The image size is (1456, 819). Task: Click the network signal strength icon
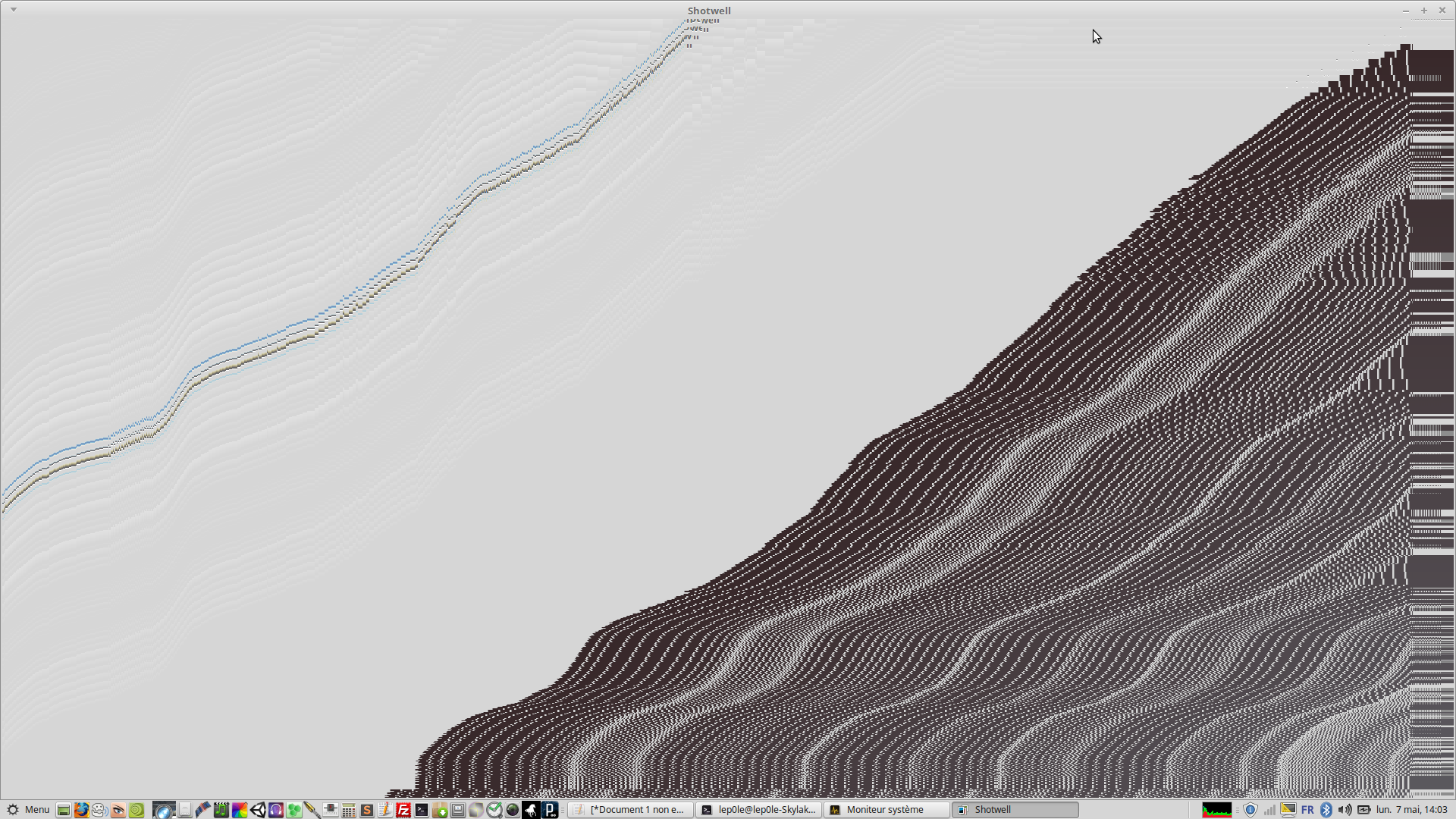coord(1269,810)
